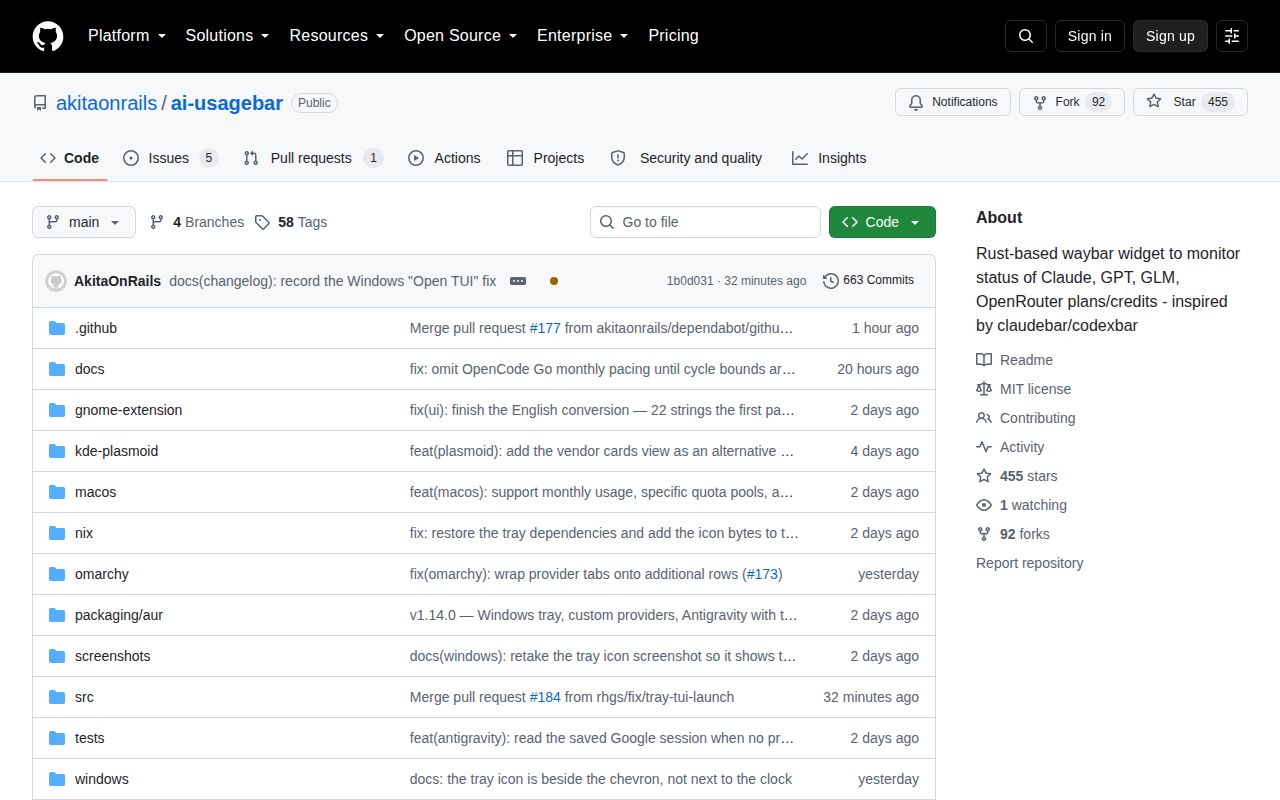Expand commit message ellipsis button

[518, 281]
